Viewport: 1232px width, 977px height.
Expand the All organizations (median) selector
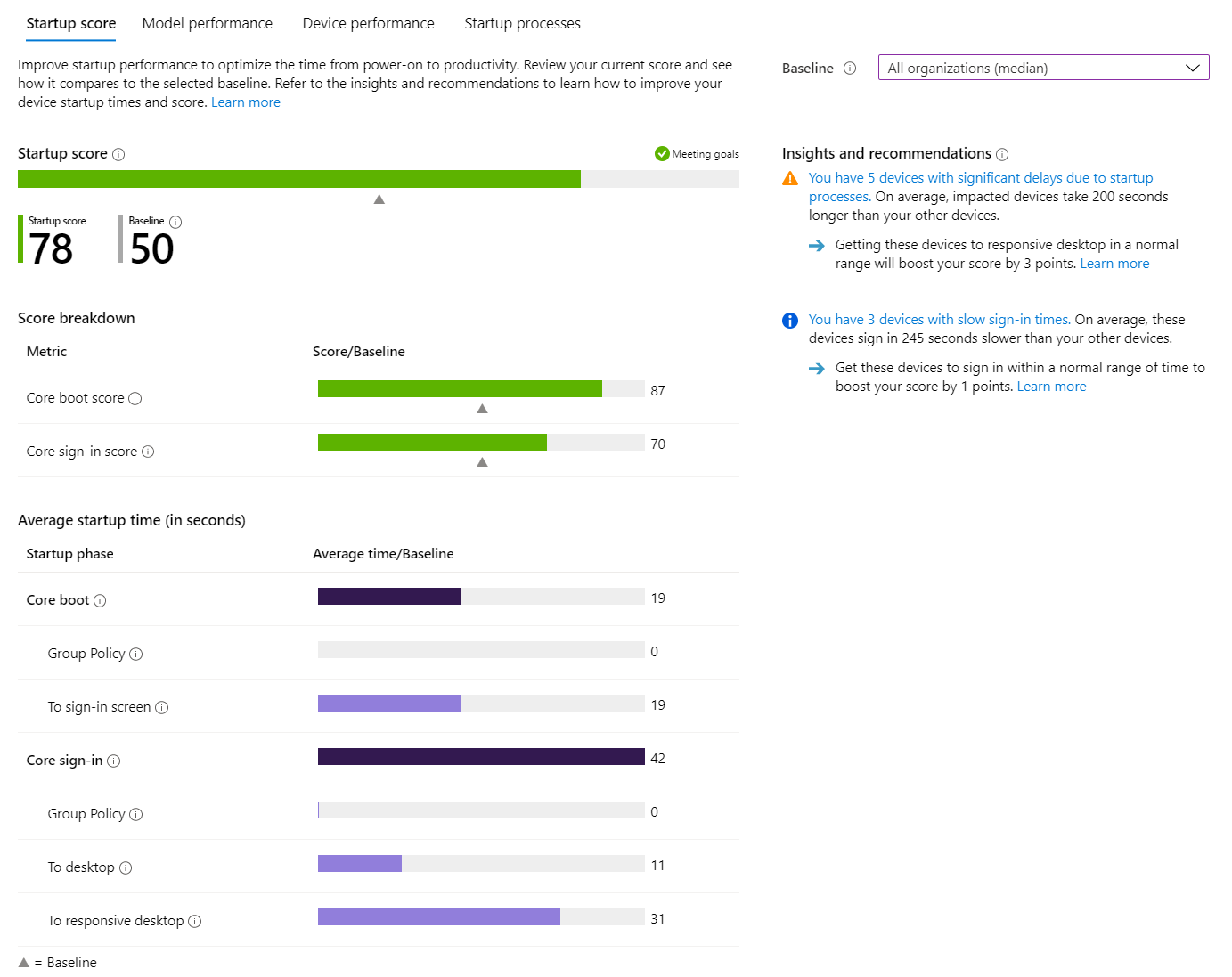coord(1042,67)
